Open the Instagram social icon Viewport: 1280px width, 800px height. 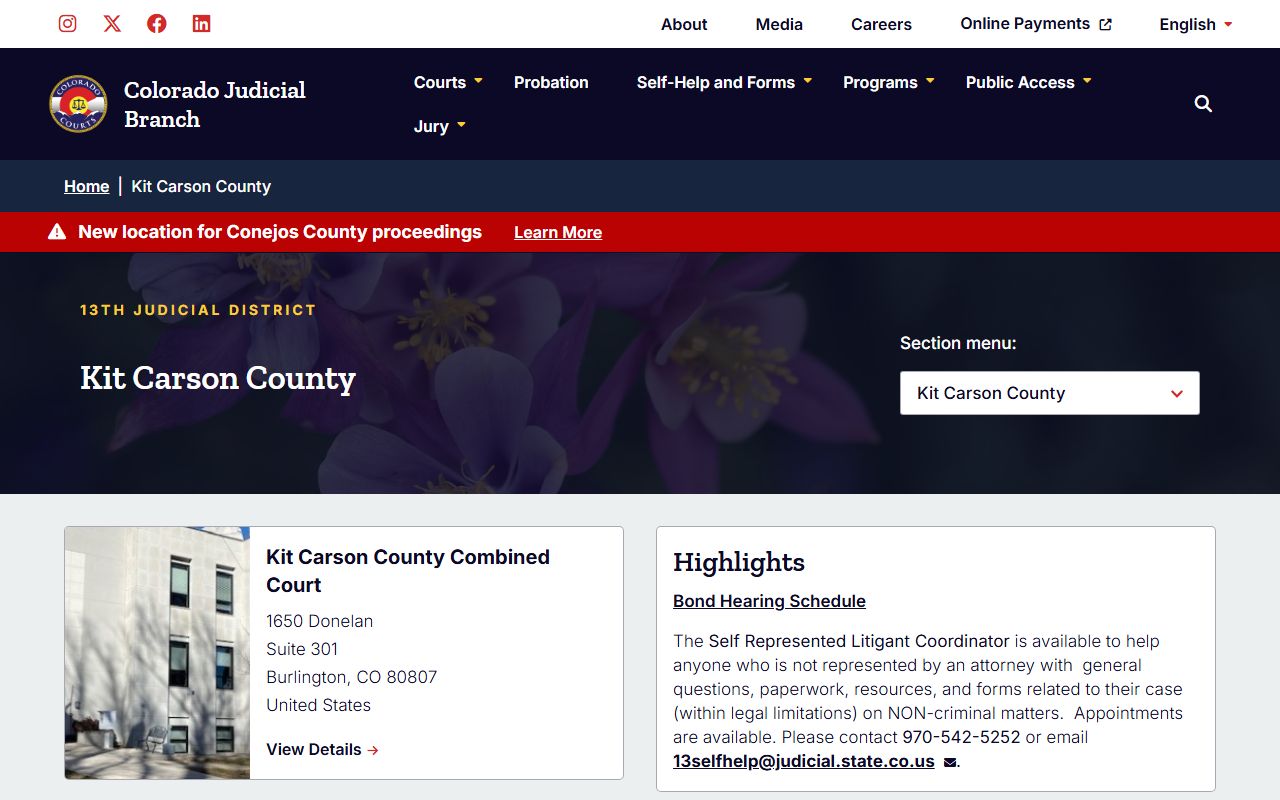click(67, 24)
